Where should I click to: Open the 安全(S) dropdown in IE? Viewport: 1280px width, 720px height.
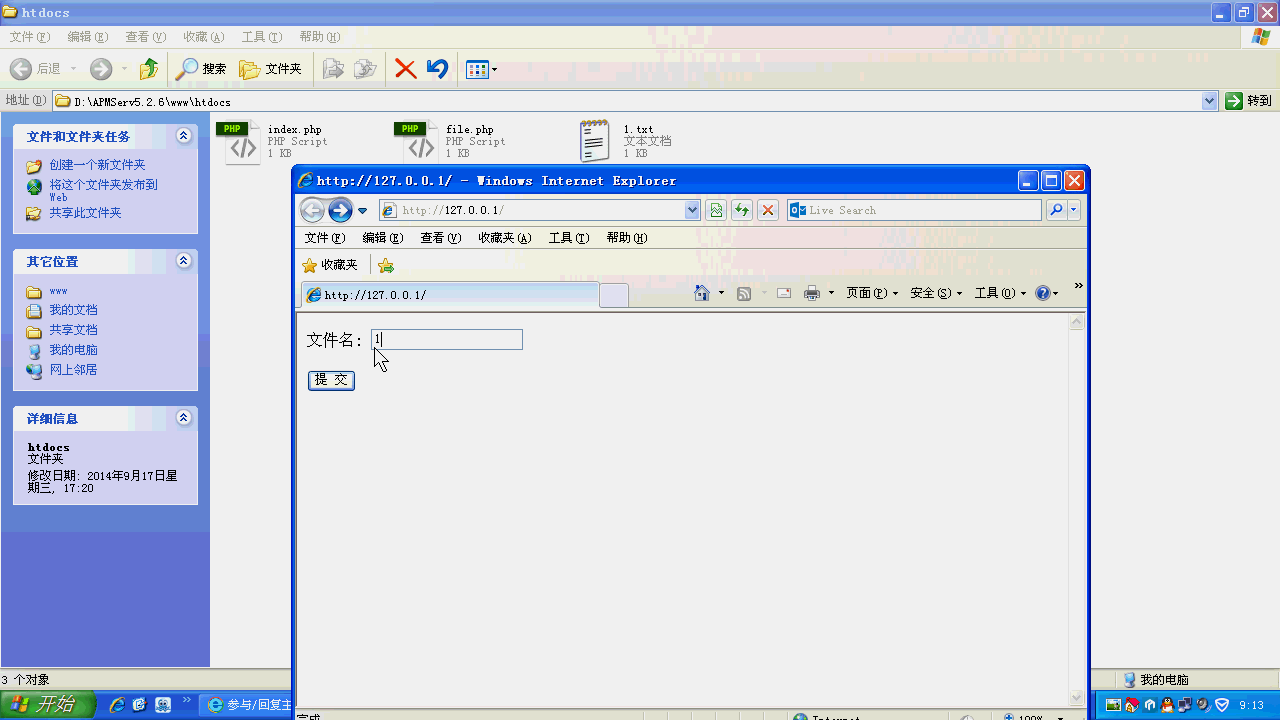pos(930,292)
